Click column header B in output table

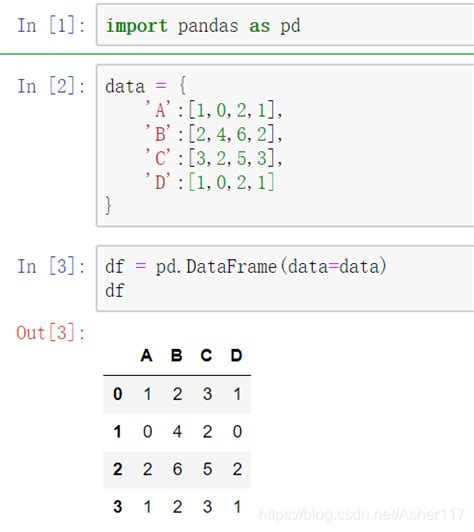point(177,356)
